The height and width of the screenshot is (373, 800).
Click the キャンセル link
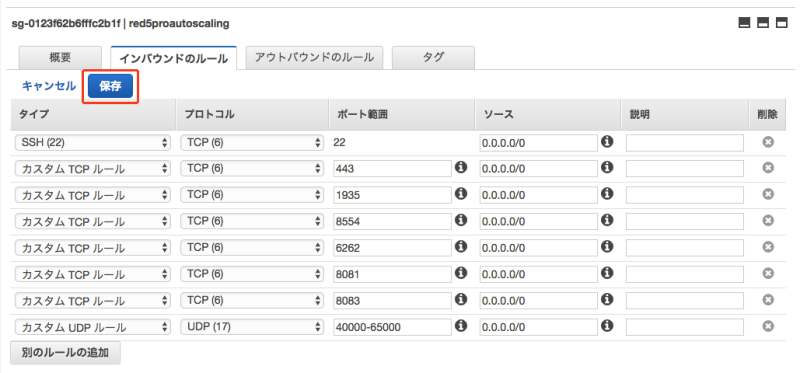point(49,86)
